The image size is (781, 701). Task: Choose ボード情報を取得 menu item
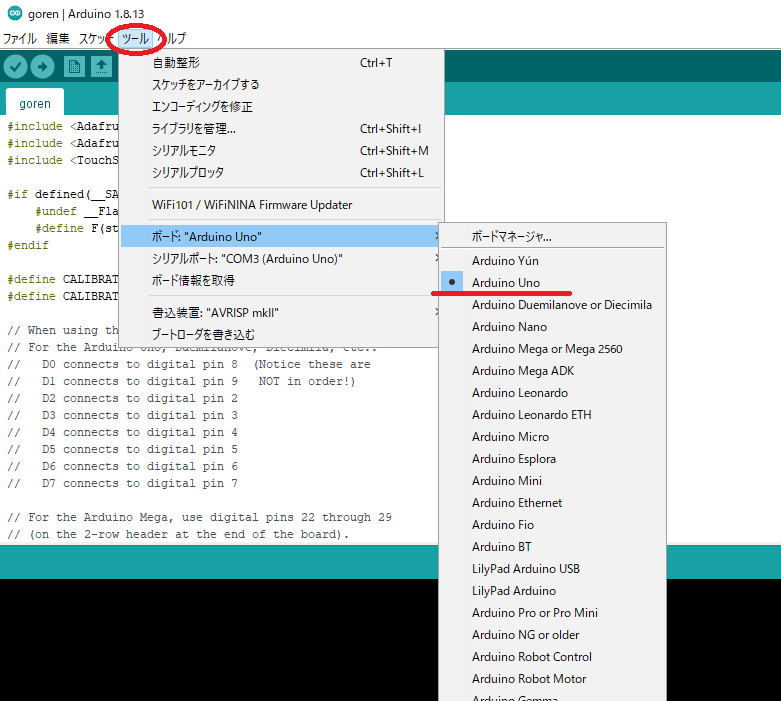coord(280,280)
